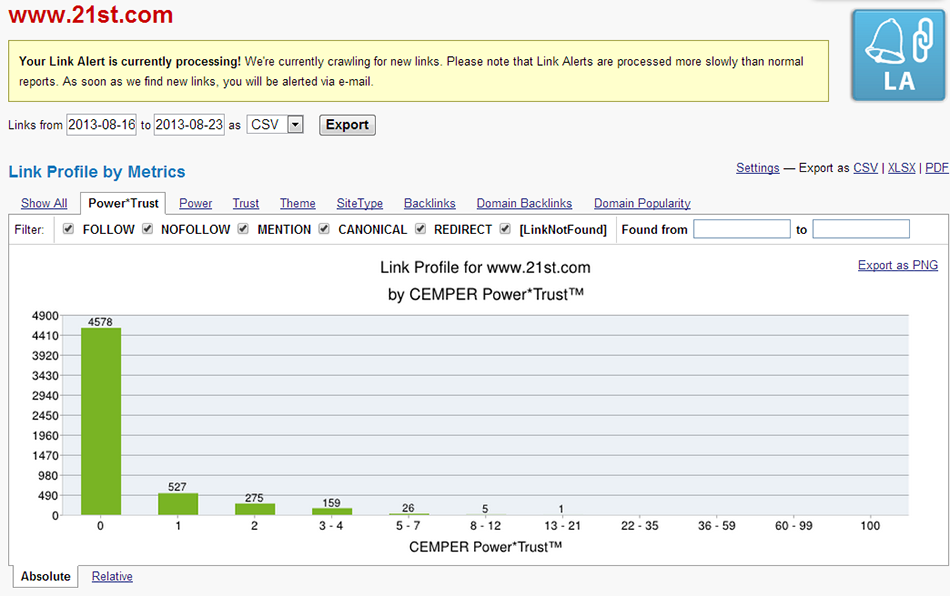Click the 159 bar for Power*Trust 3 - 4
The width and height of the screenshot is (950, 596).
click(x=331, y=512)
